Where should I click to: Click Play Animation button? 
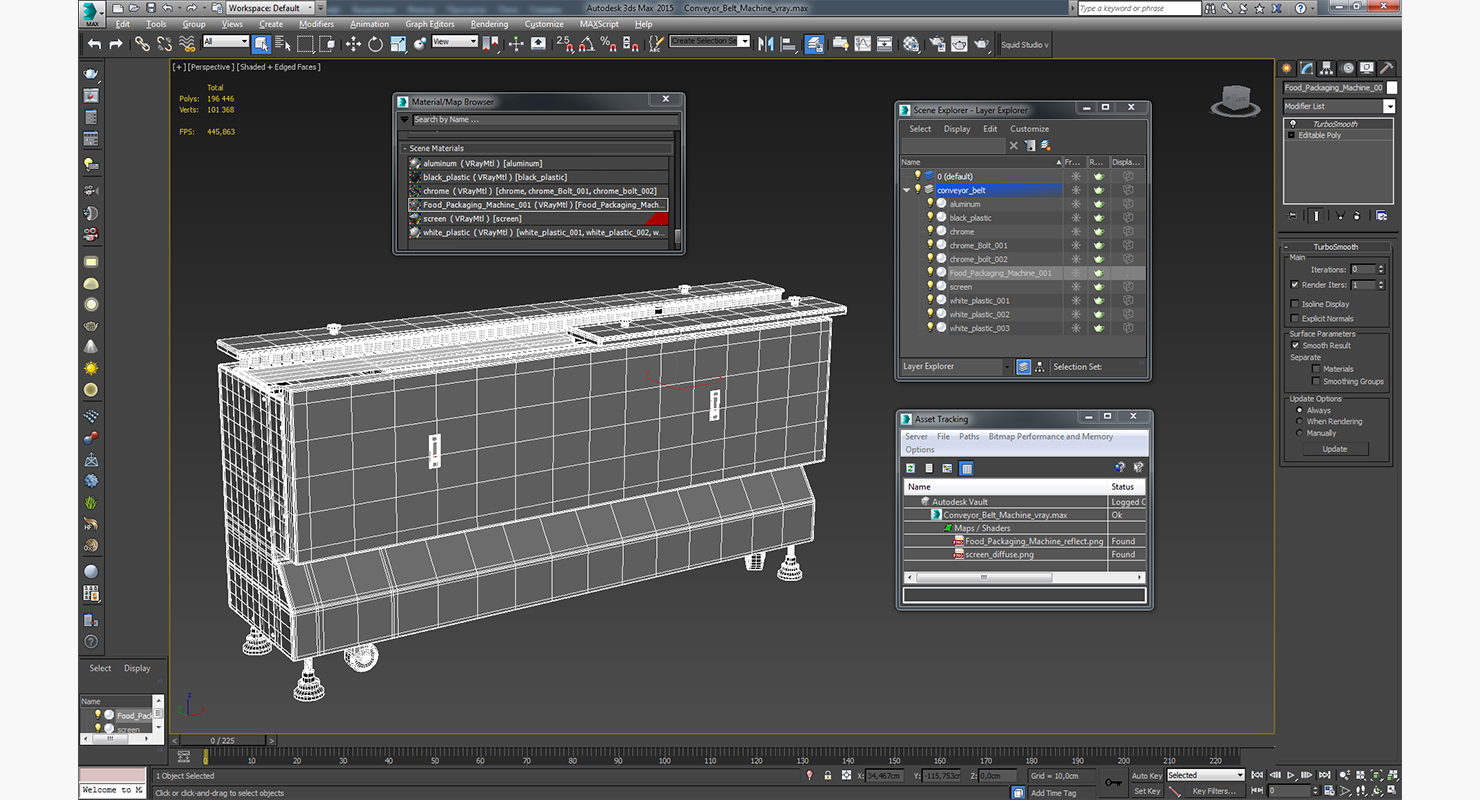1292,775
